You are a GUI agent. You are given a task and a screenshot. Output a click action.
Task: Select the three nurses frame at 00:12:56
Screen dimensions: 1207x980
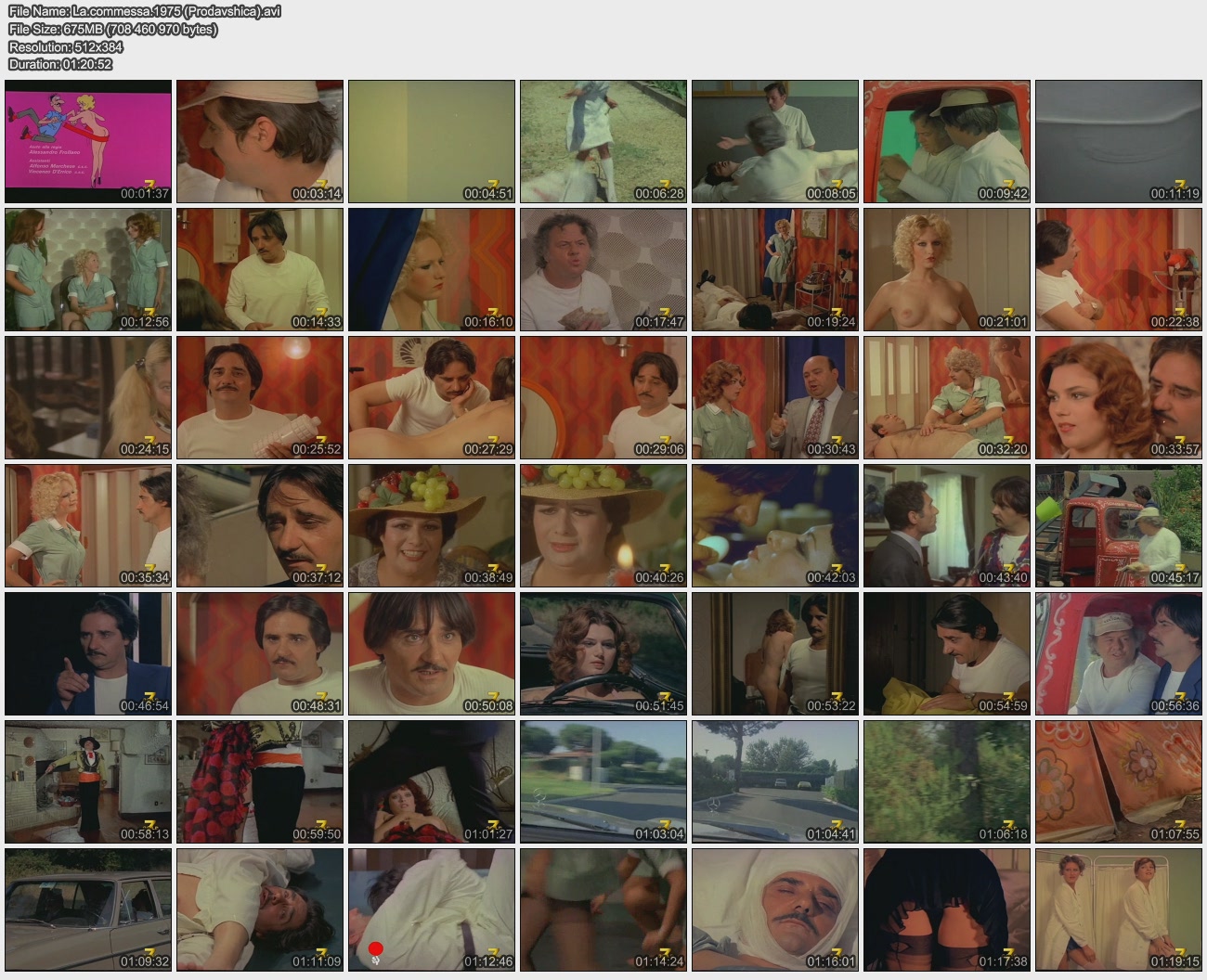88,269
